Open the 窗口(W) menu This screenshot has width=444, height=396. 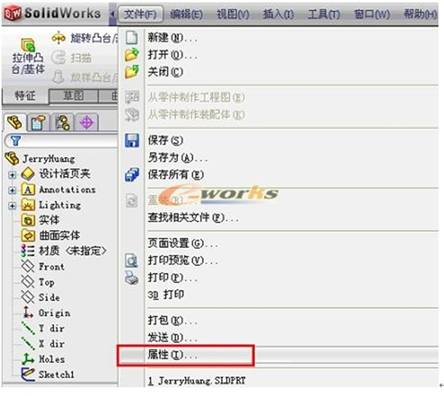[x=372, y=14]
